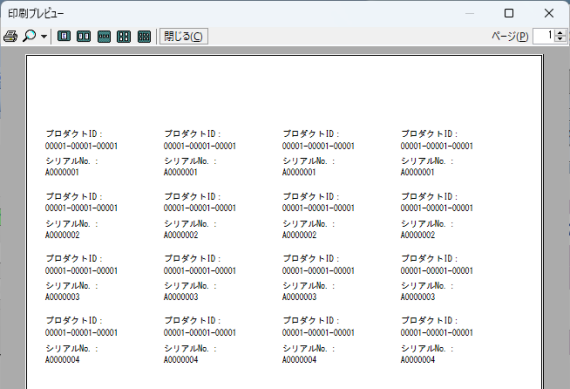Click serial A0000003 in second column
570x389 pixels.
coord(181,297)
